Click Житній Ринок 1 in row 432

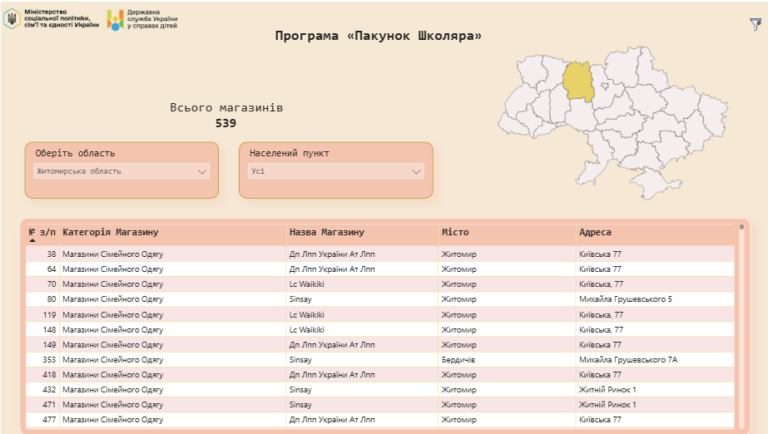click(607, 390)
